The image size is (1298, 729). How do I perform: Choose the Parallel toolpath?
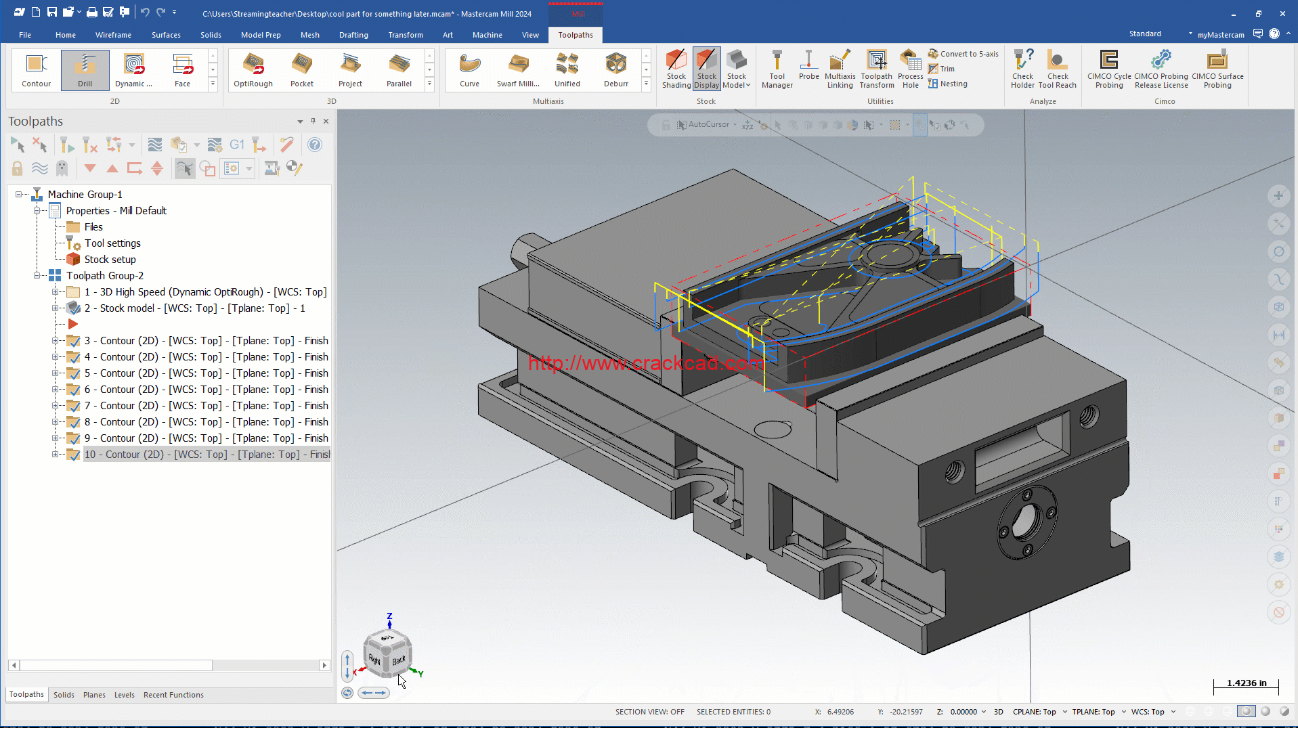[399, 70]
